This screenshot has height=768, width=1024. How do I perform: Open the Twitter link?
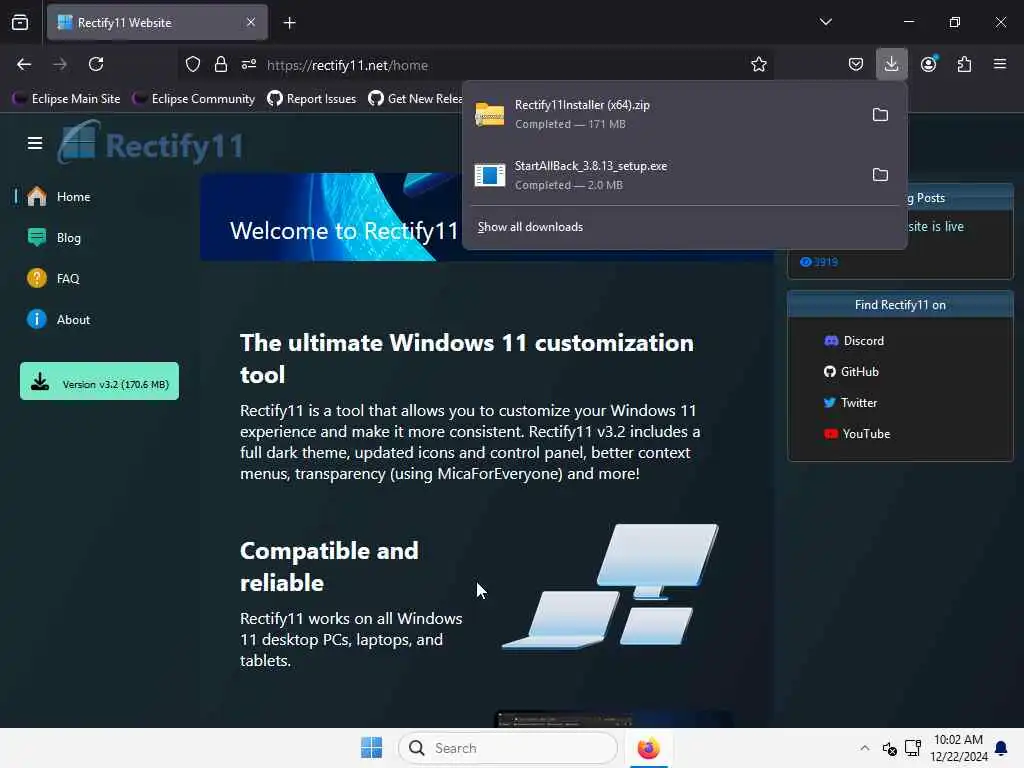850,403
